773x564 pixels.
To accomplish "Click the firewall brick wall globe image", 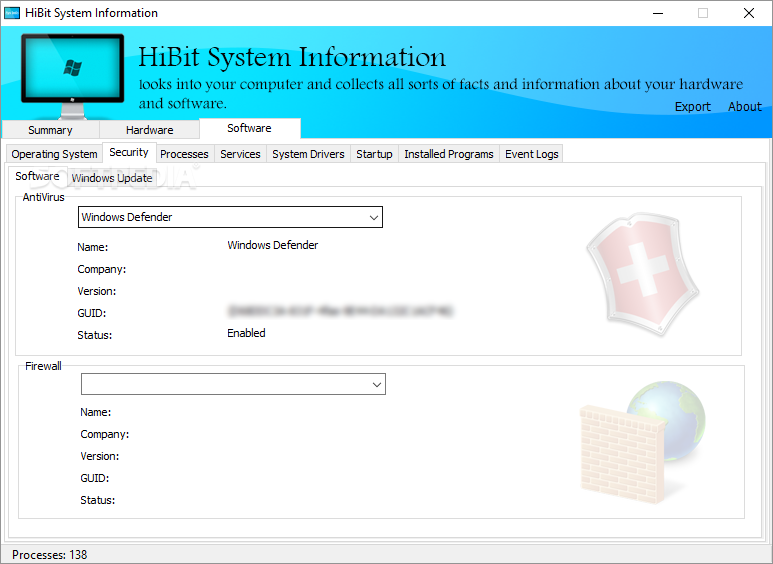I will point(642,442).
